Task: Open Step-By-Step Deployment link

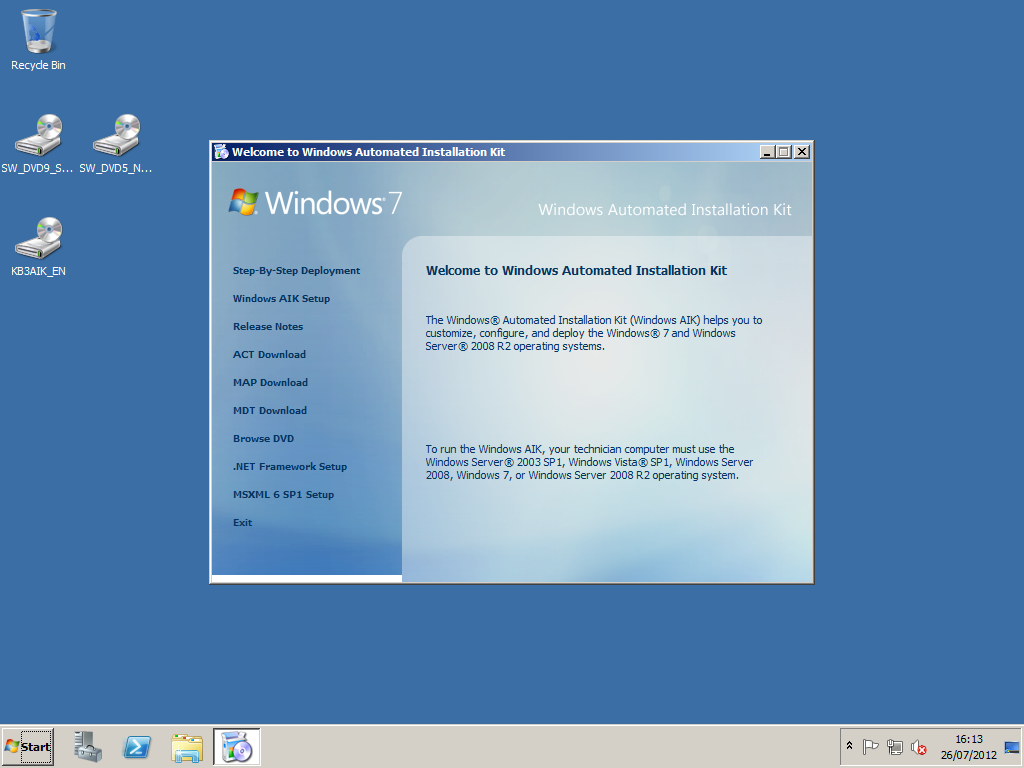Action: [x=296, y=270]
